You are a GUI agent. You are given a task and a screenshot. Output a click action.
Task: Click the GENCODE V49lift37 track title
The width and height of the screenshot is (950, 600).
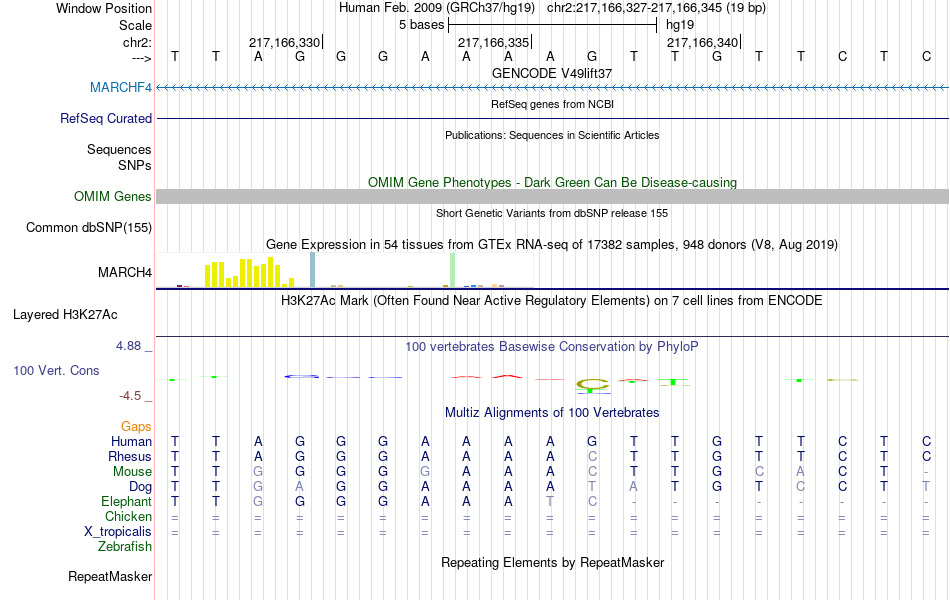coord(552,73)
